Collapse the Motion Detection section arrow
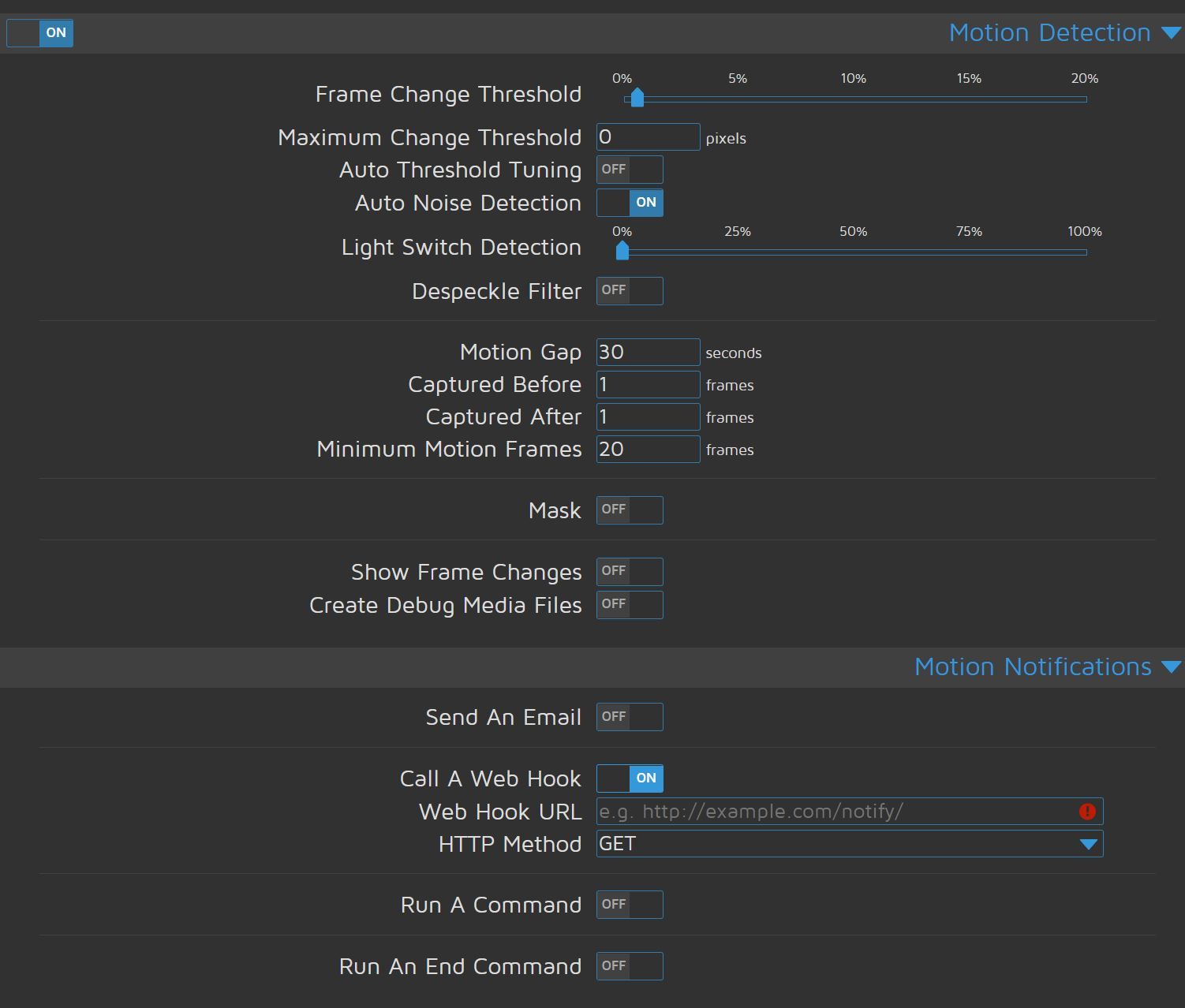Screen dimensions: 1185x1008 (x=1171, y=33)
